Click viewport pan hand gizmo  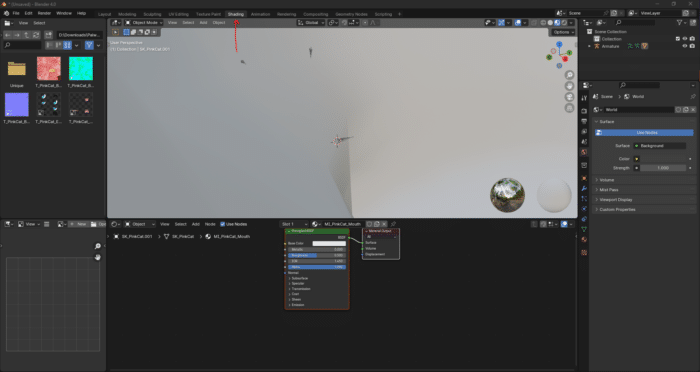point(569,86)
